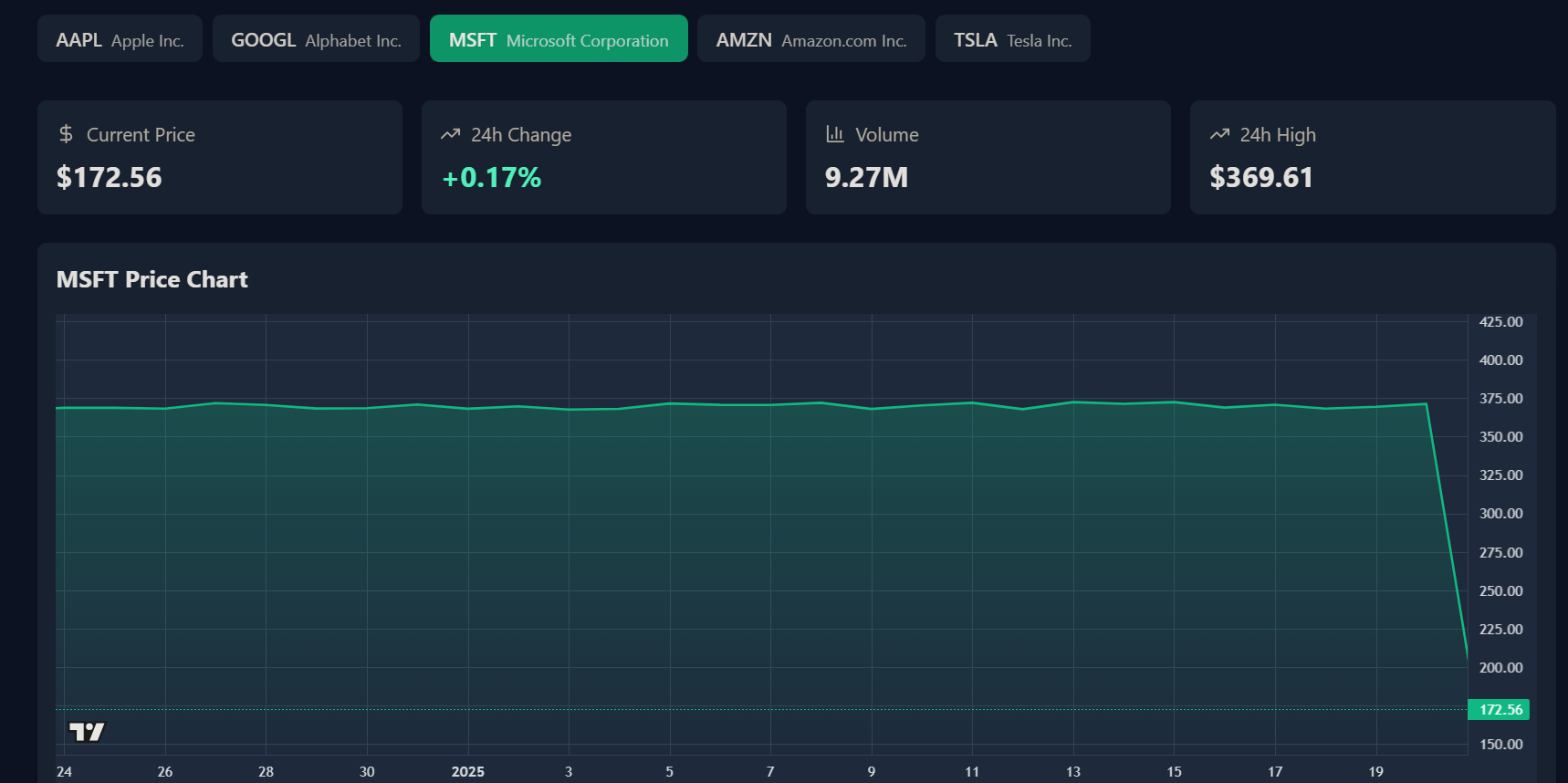1568x783 pixels.
Task: Click the 150.00 price axis label
Action: (x=1500, y=744)
